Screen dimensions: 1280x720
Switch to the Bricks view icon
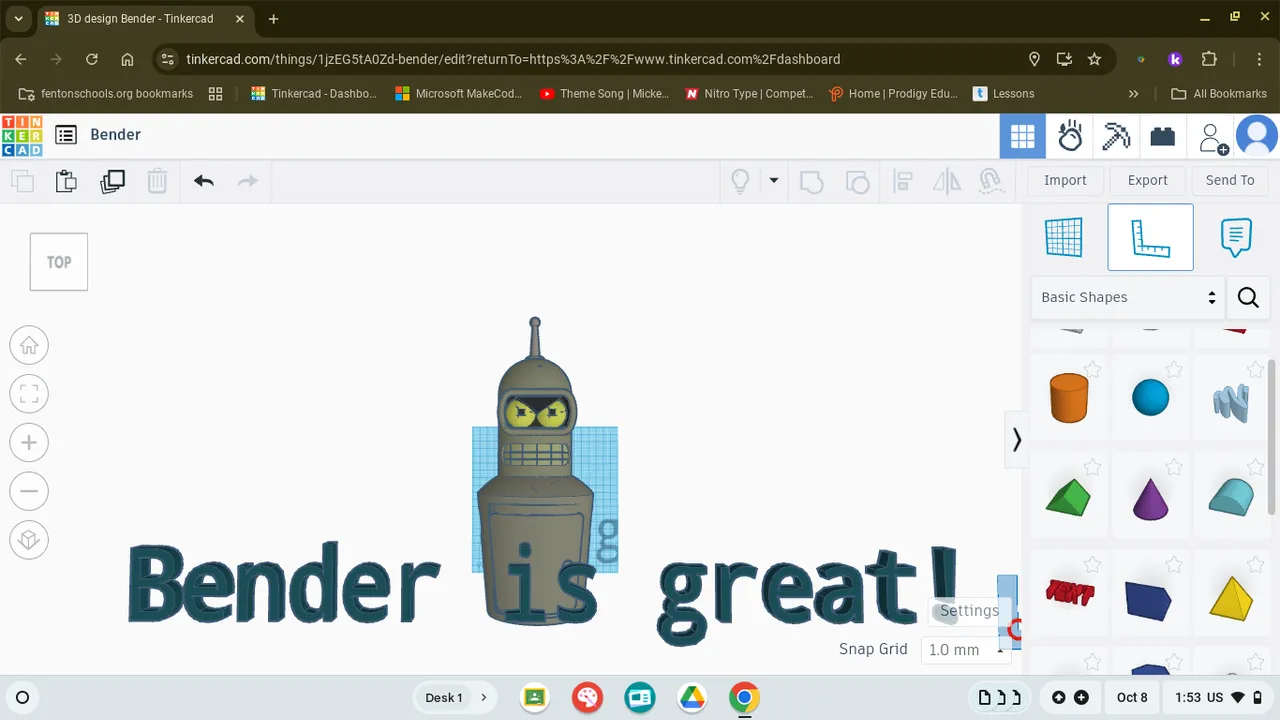(x=1162, y=136)
